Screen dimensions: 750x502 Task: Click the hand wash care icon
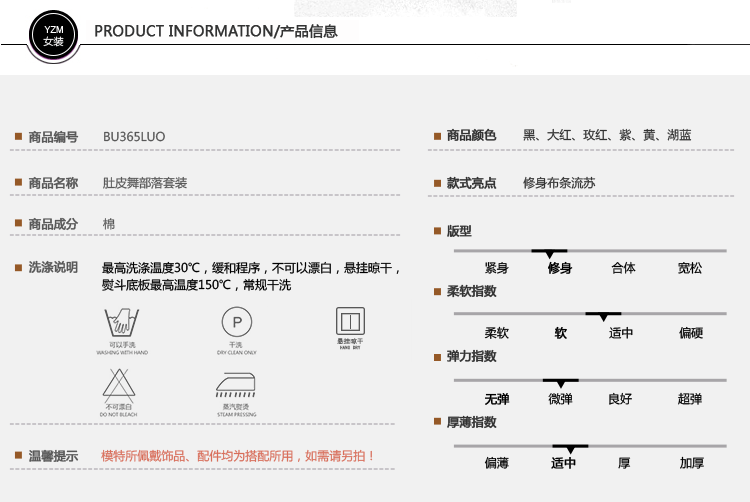click(x=122, y=322)
